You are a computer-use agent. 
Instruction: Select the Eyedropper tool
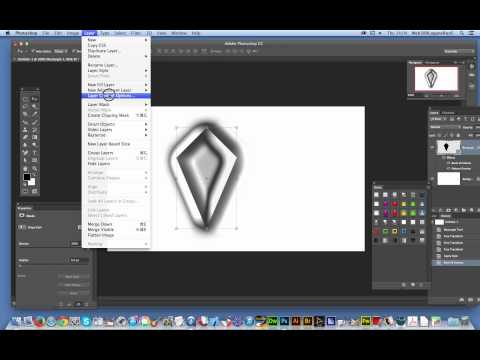pos(34,114)
